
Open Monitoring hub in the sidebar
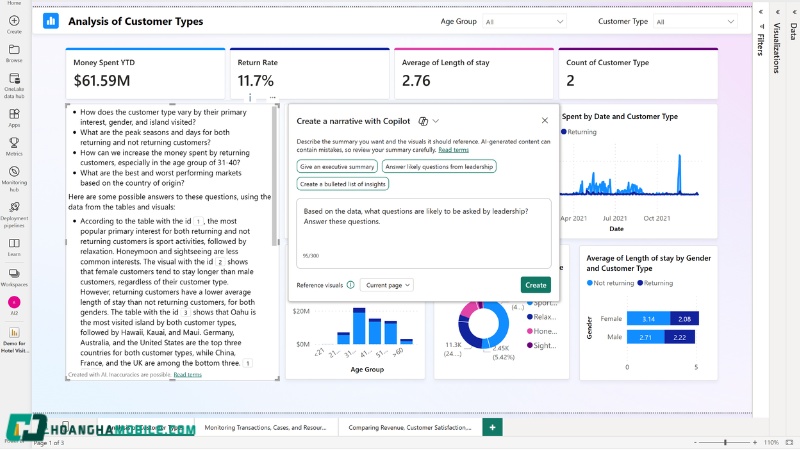click(14, 173)
